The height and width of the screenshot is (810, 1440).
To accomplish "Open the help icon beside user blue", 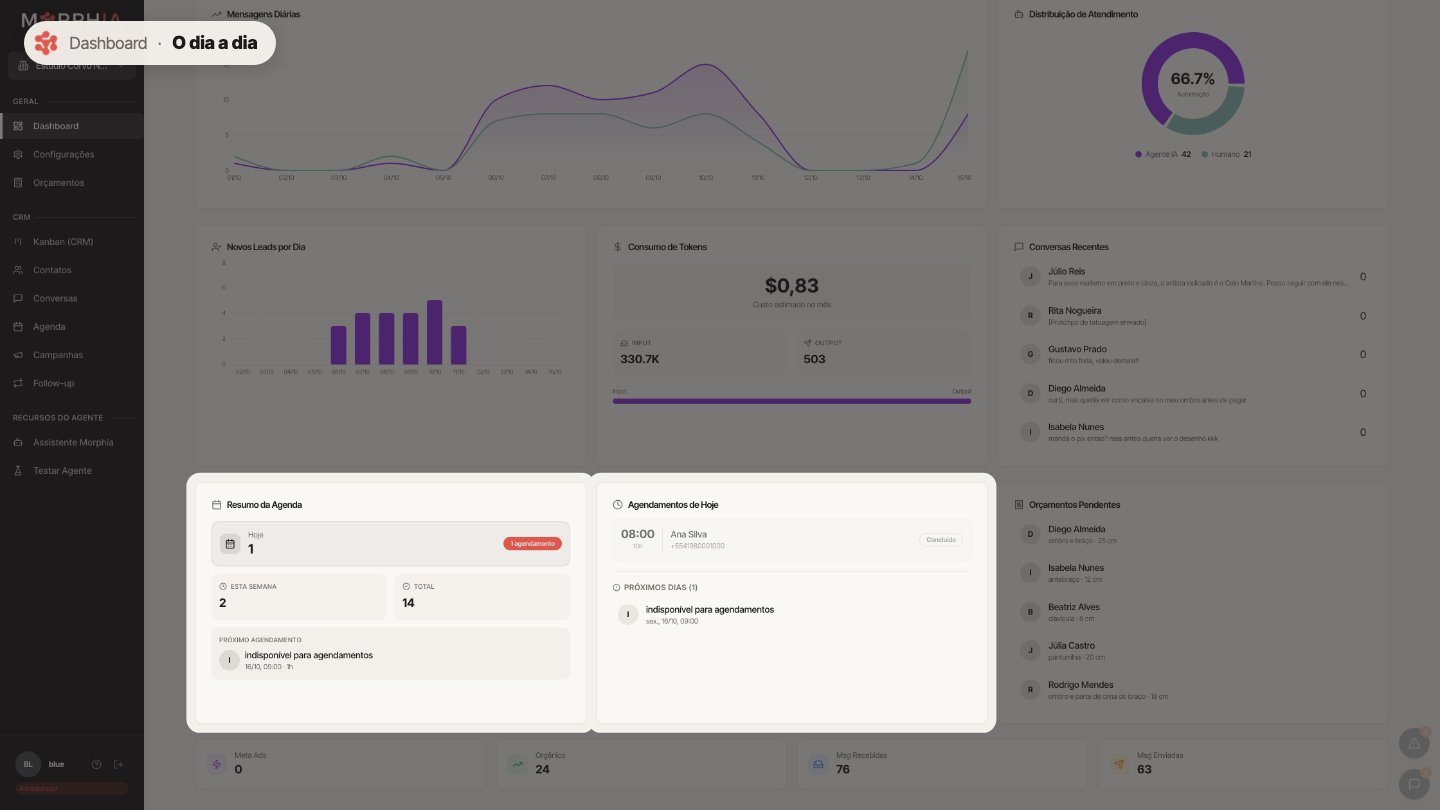I will tap(97, 764).
